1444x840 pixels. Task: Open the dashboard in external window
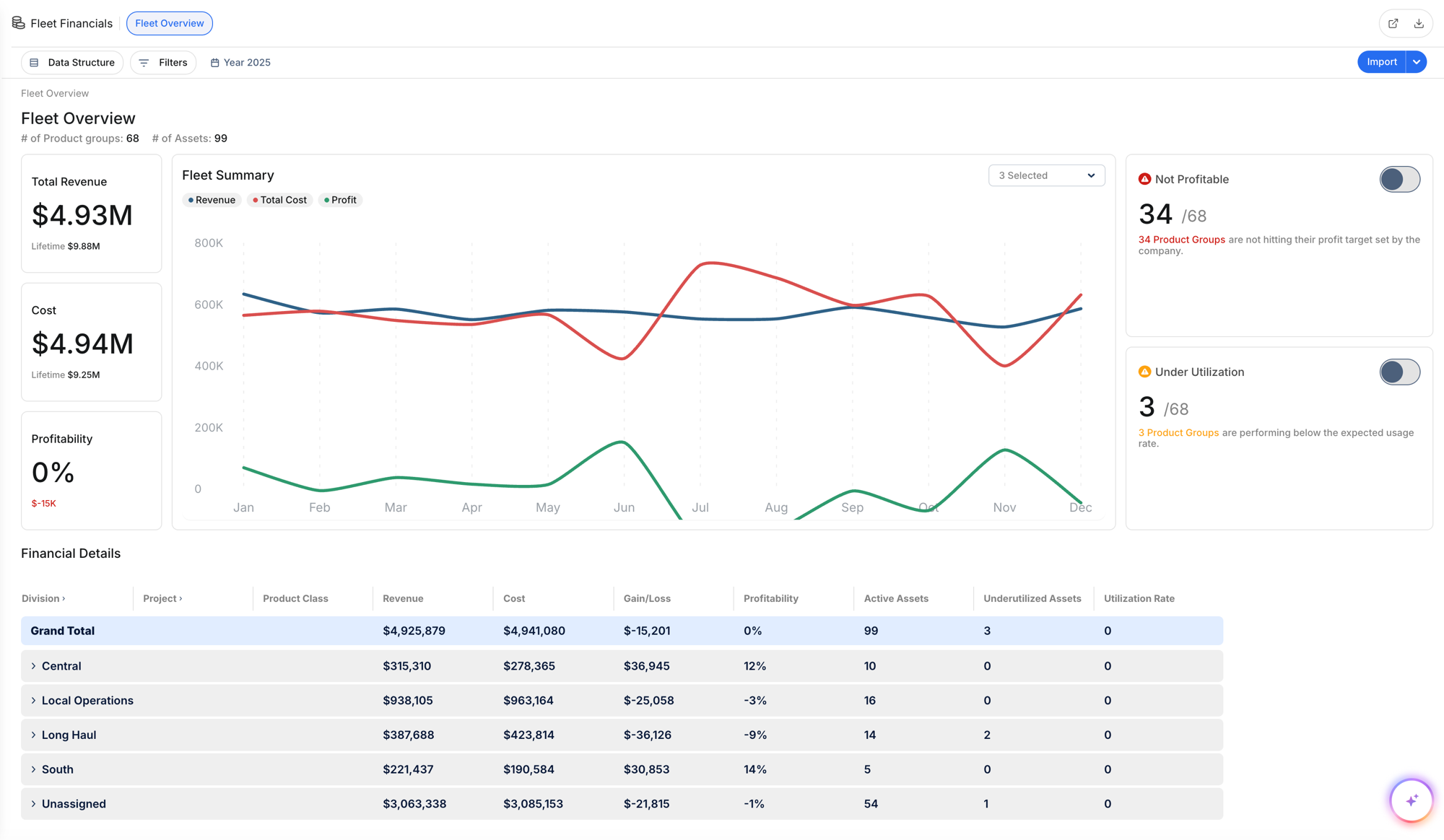coord(1393,23)
